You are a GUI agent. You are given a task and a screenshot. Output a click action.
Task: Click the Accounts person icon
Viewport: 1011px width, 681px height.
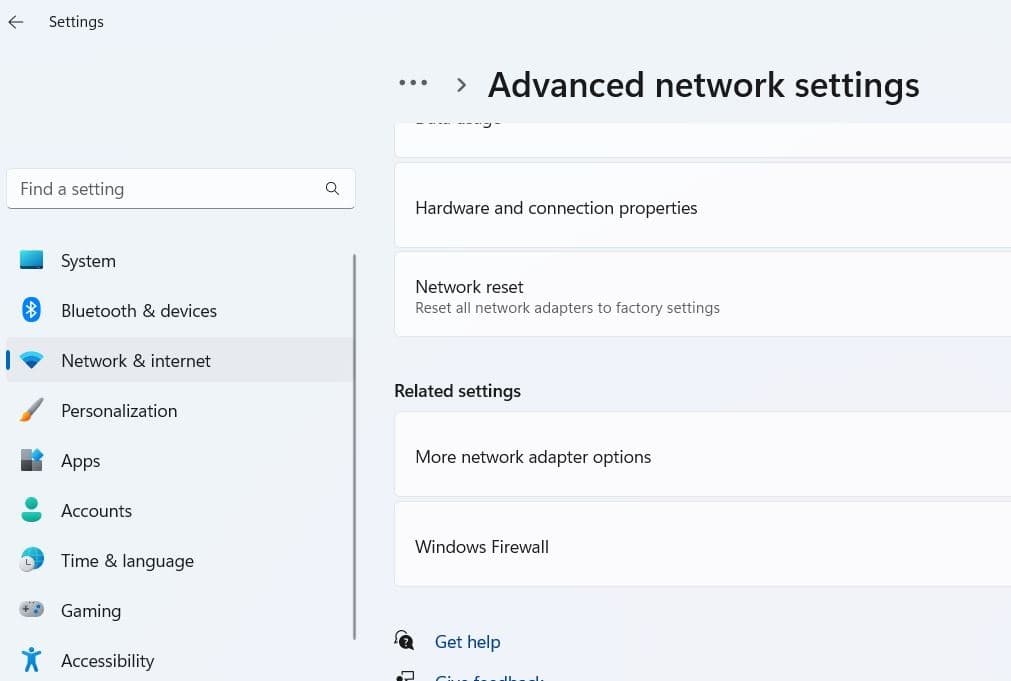tap(32, 510)
